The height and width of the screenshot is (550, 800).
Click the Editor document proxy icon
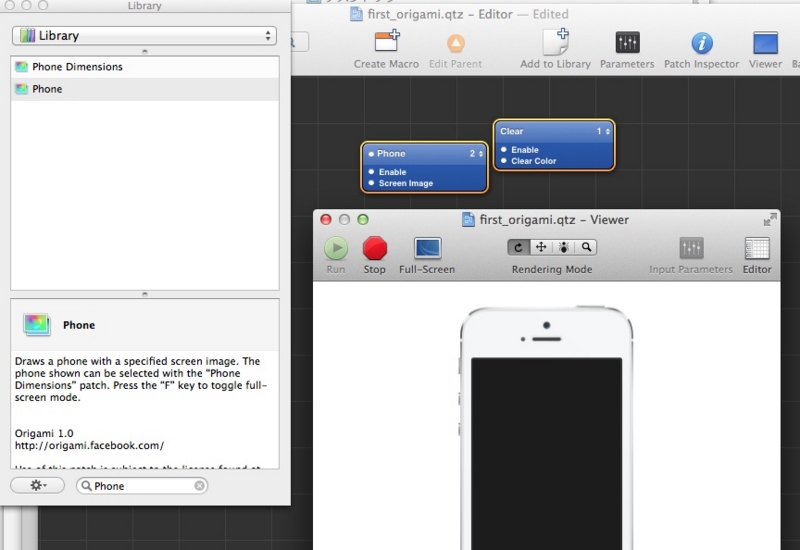[x=356, y=14]
